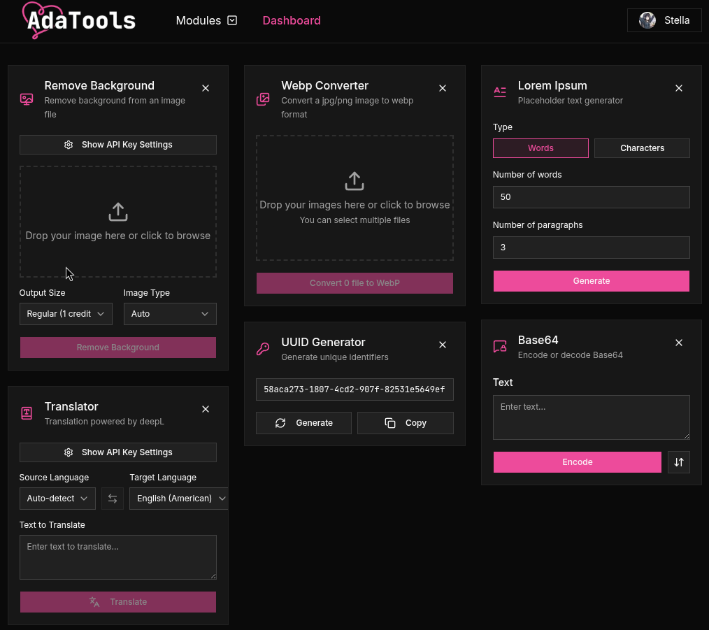
Task: Close the Translator module
Action: click(206, 409)
